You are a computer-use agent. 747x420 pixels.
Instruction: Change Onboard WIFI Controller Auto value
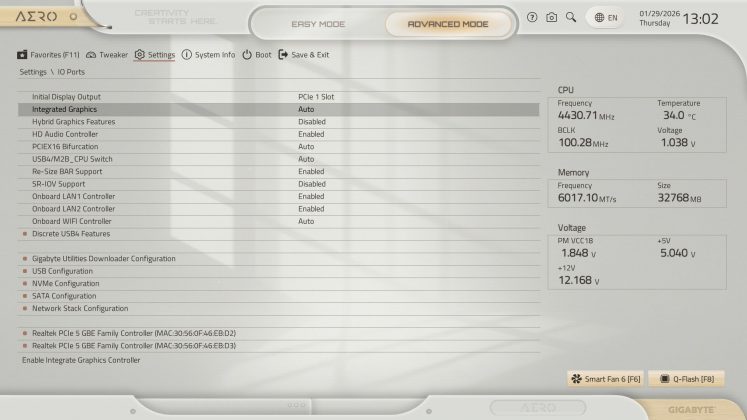point(306,221)
